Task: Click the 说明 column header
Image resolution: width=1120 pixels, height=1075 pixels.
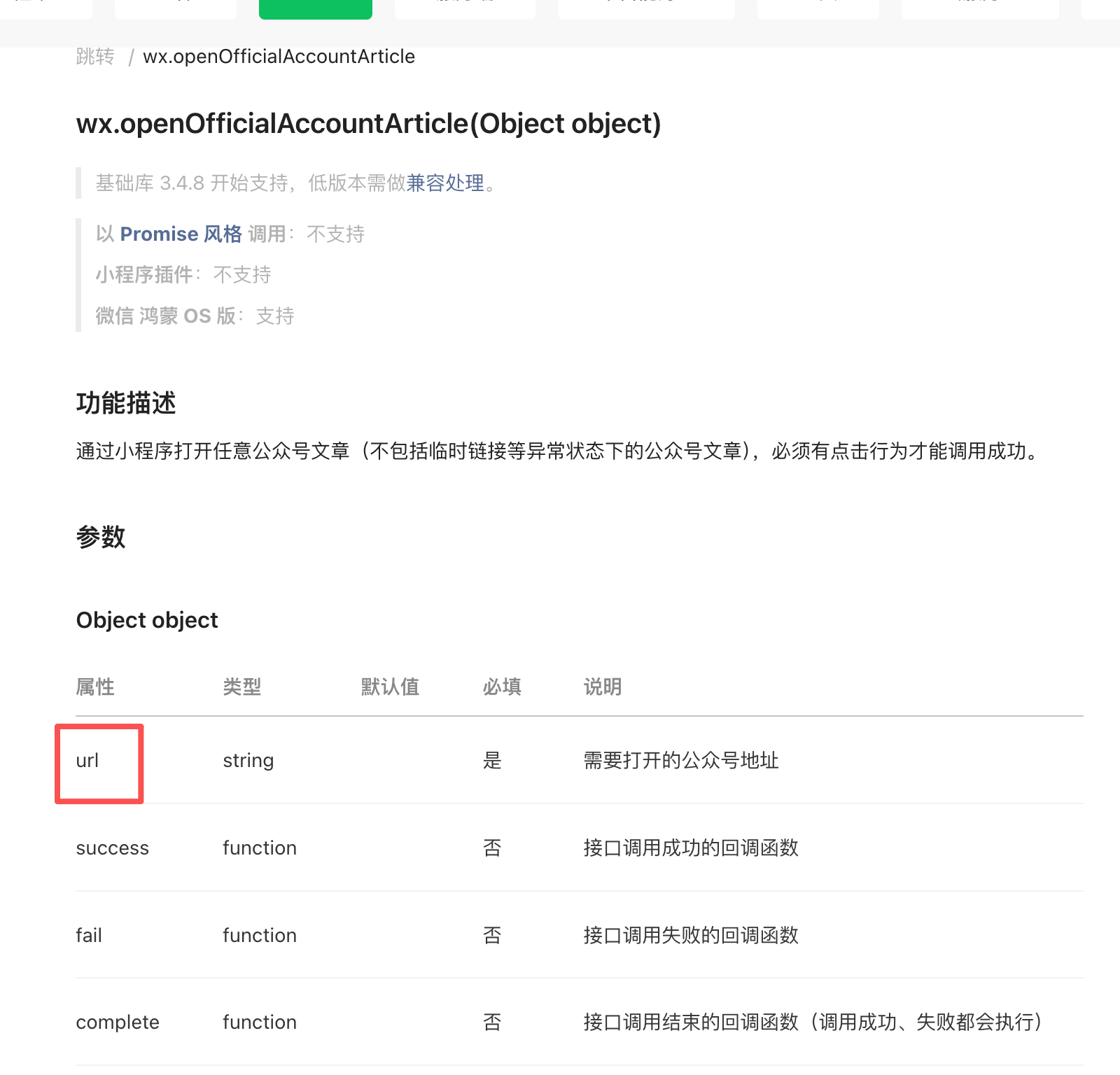Action: pos(603,687)
